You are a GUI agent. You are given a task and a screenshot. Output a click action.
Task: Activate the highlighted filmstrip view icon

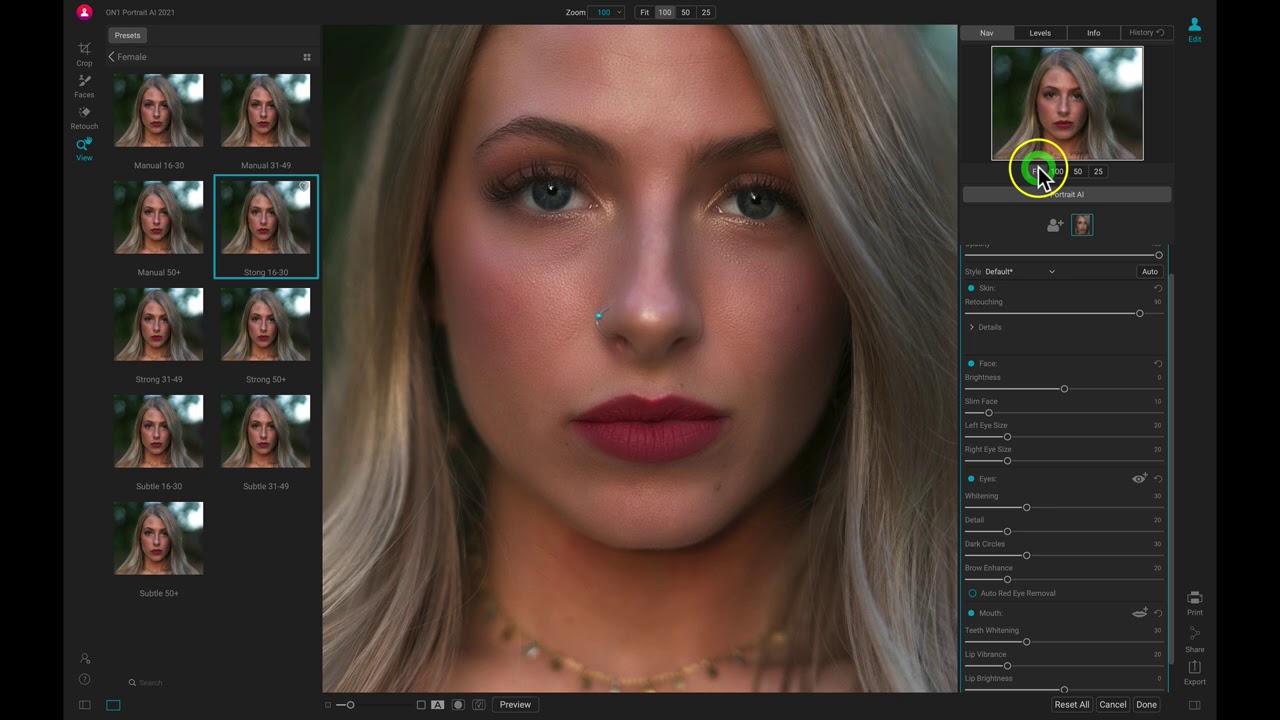click(x=113, y=705)
